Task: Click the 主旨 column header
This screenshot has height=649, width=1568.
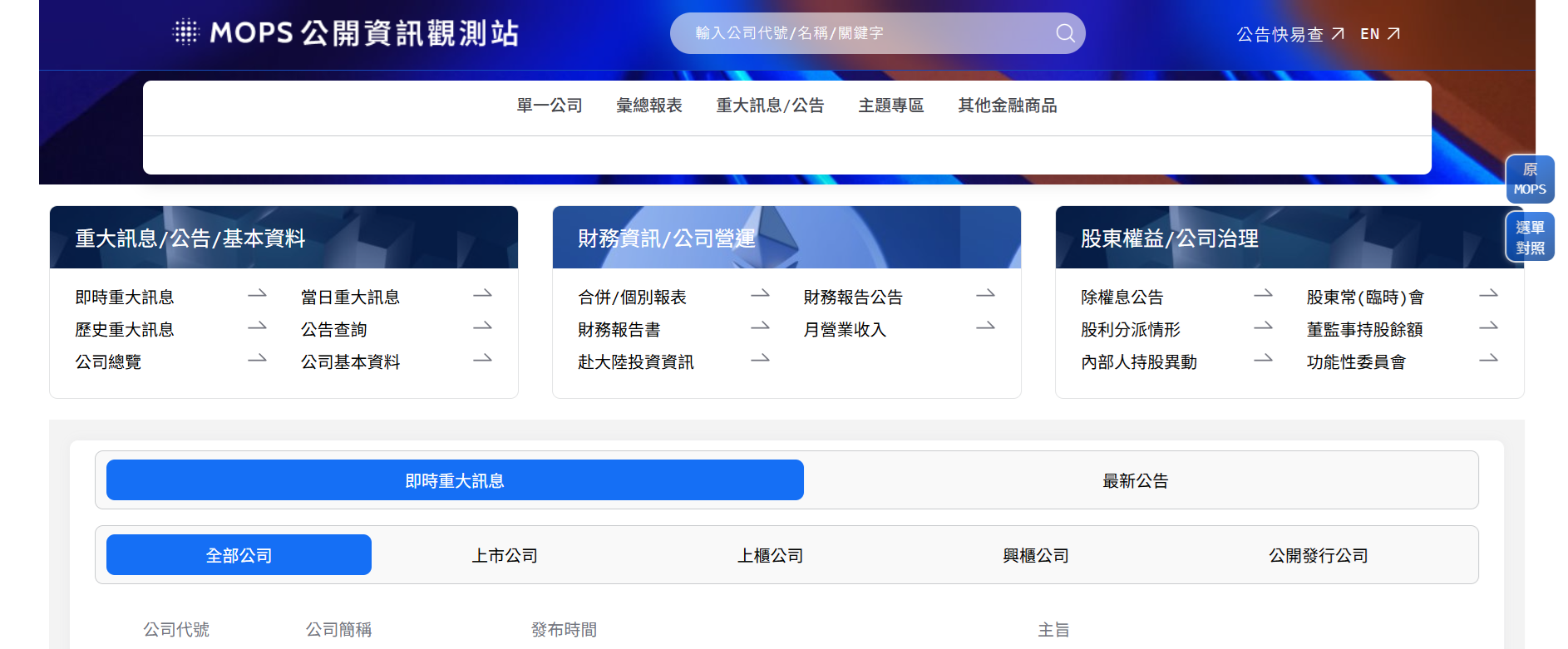Action: (x=1053, y=630)
